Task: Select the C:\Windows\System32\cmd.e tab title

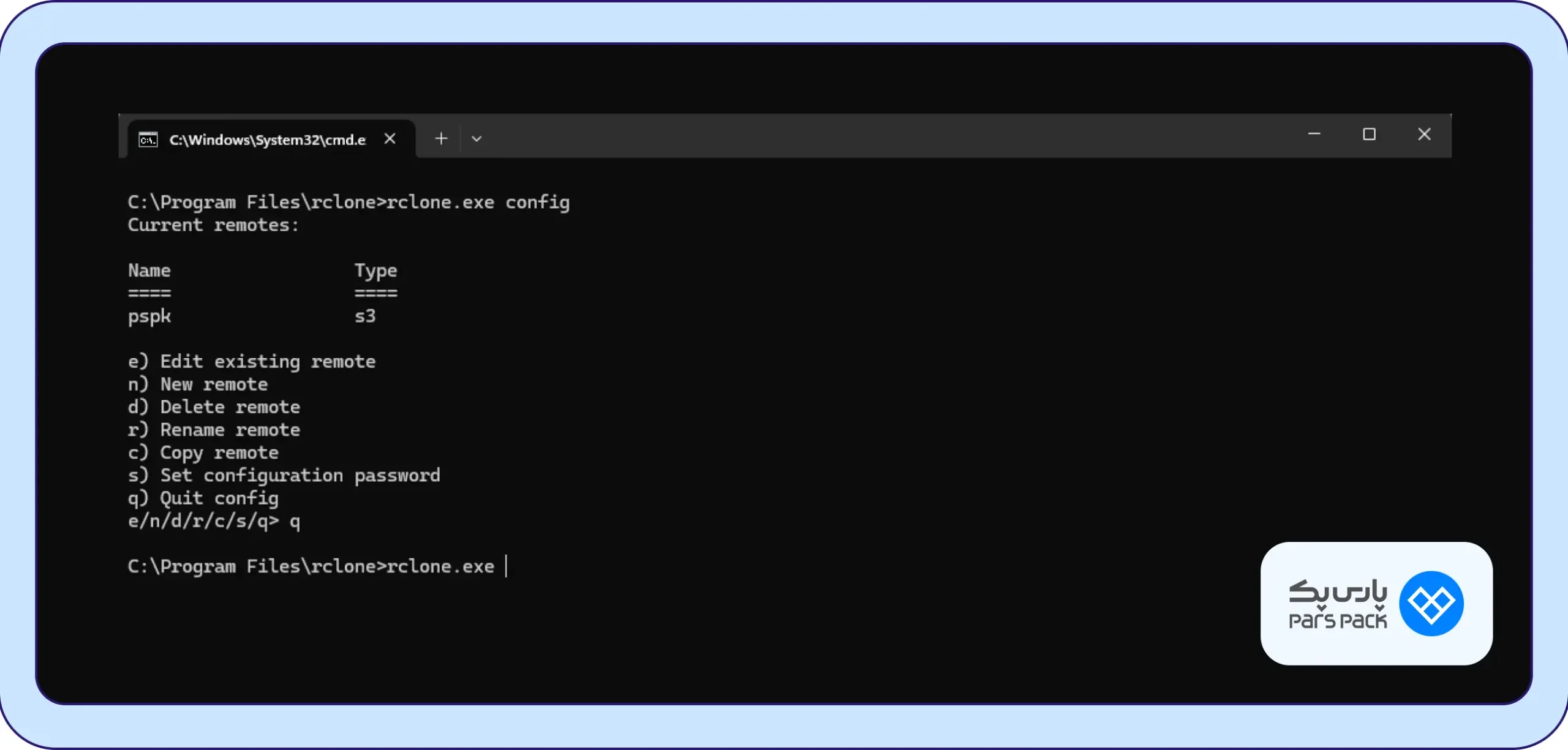Action: pos(267,140)
